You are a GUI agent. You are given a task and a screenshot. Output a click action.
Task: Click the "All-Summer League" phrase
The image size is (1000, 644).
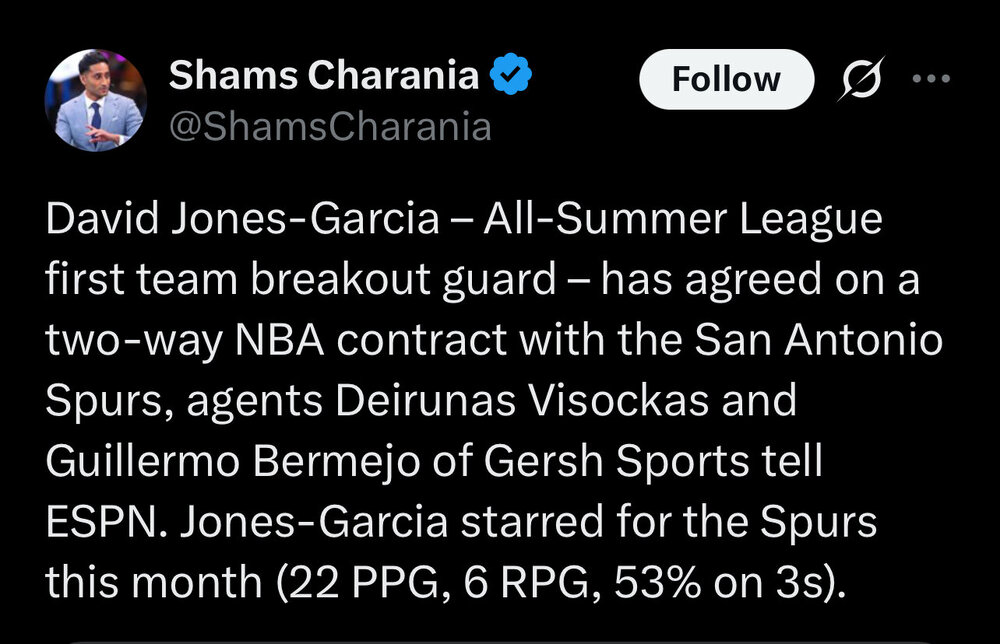(x=683, y=221)
